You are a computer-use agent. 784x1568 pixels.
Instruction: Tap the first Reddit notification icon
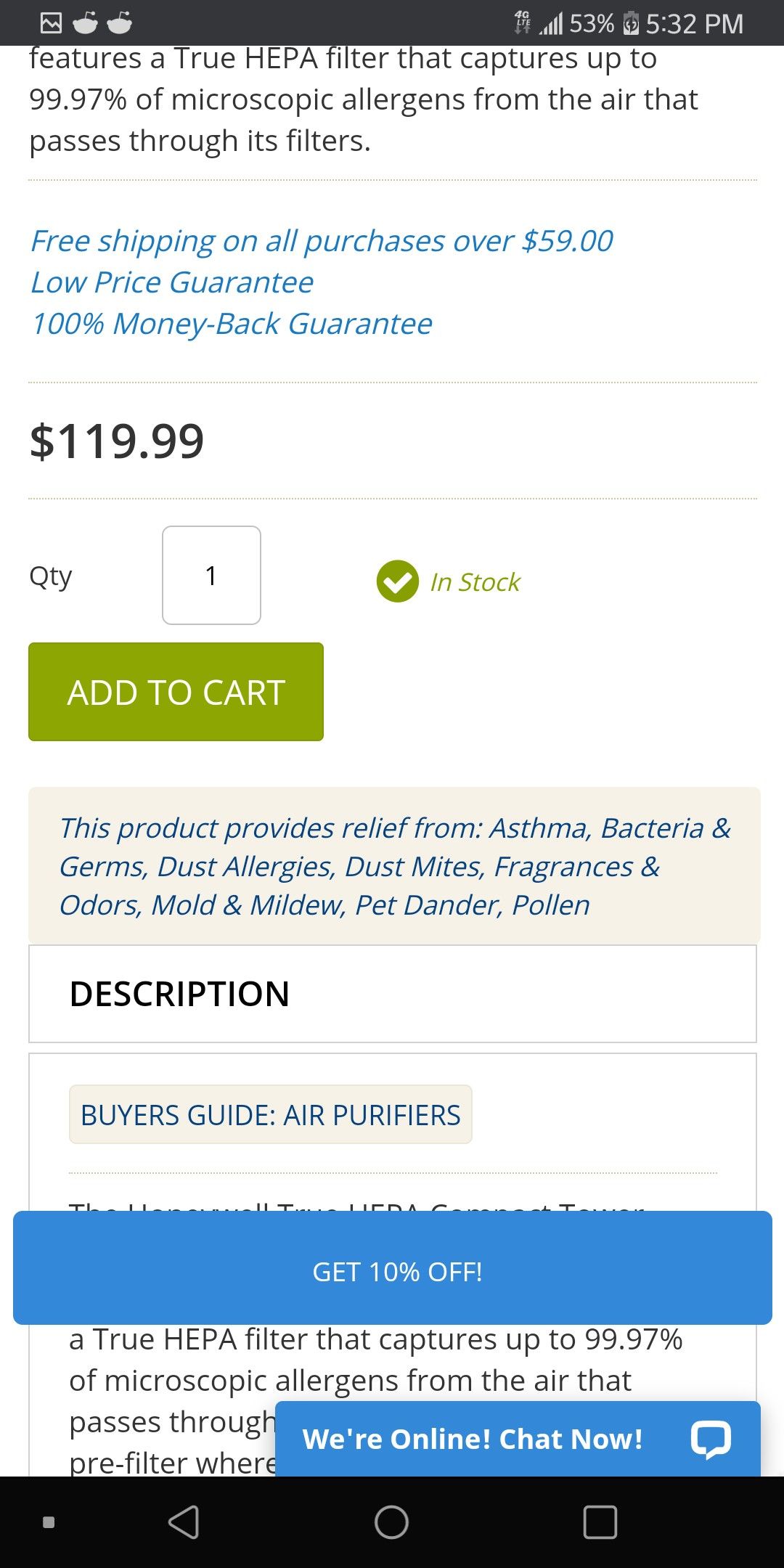pos(85,23)
